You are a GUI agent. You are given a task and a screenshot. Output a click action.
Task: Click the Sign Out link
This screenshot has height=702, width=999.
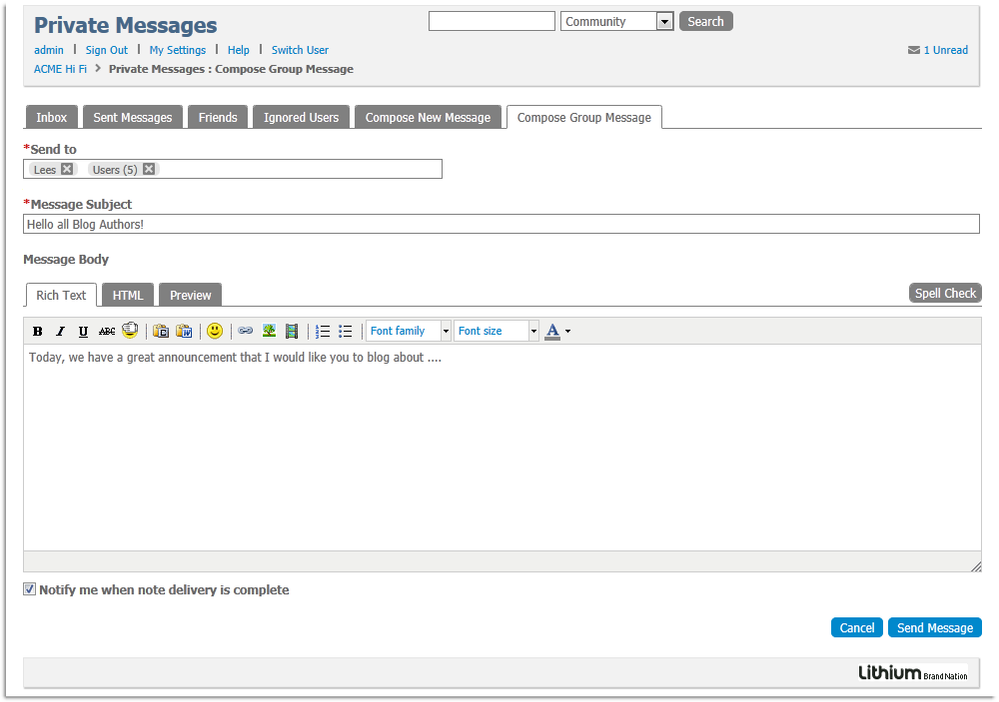106,50
